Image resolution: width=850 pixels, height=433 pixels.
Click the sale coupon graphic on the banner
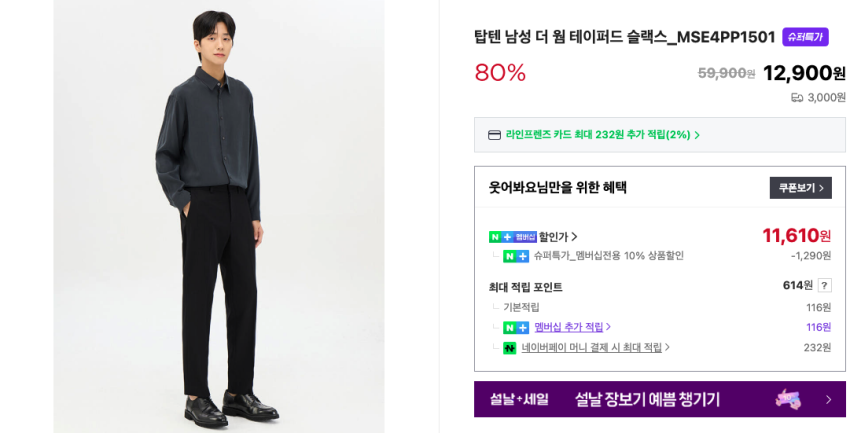(788, 399)
